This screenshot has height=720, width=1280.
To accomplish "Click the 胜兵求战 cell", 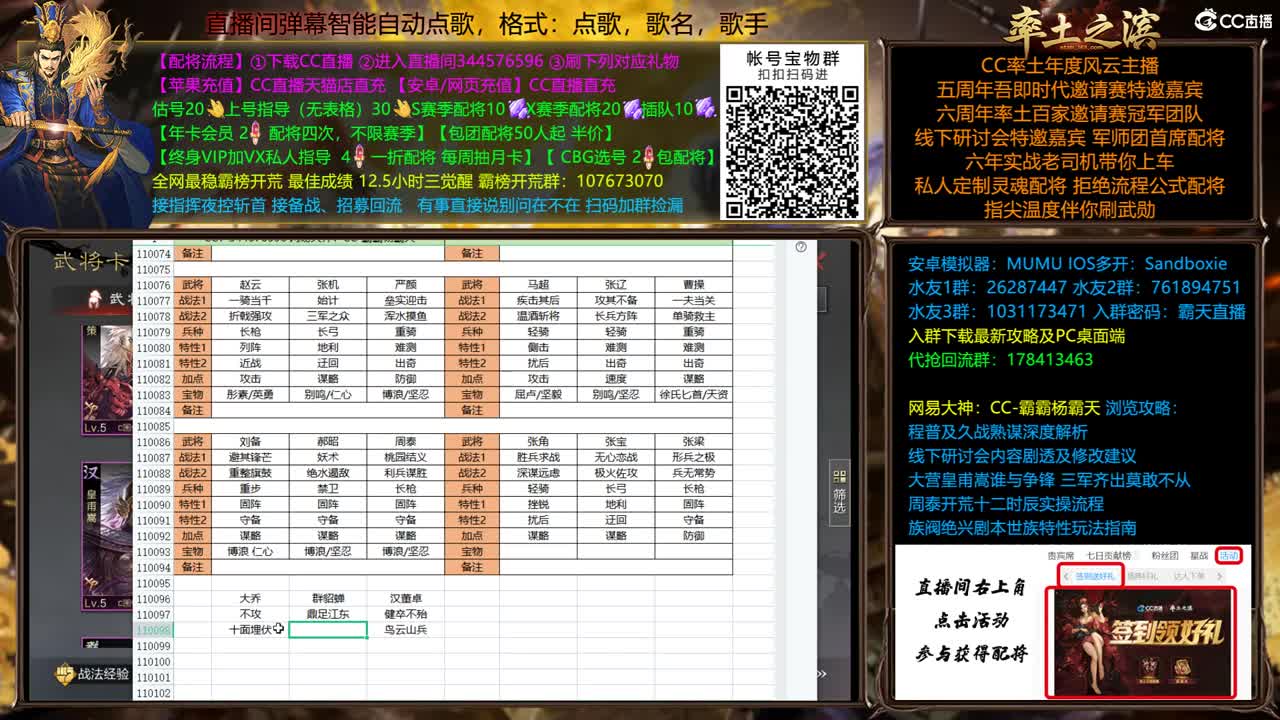I will pos(538,457).
